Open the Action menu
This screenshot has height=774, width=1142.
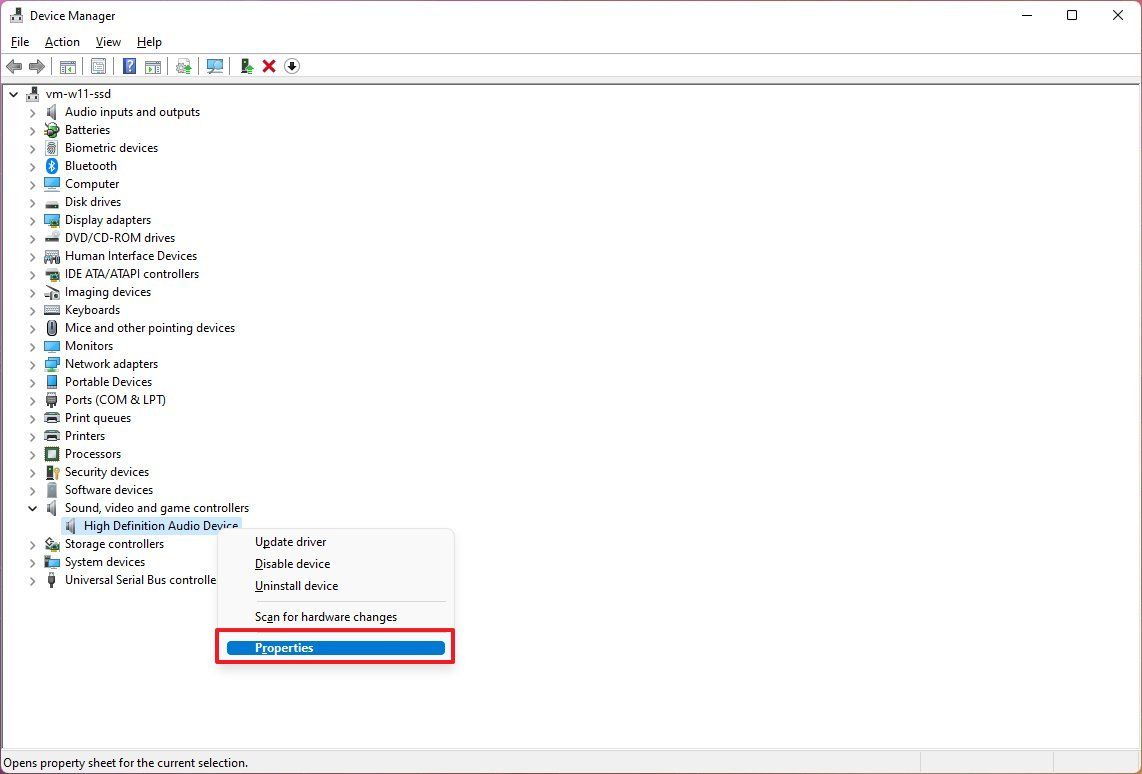coord(62,42)
